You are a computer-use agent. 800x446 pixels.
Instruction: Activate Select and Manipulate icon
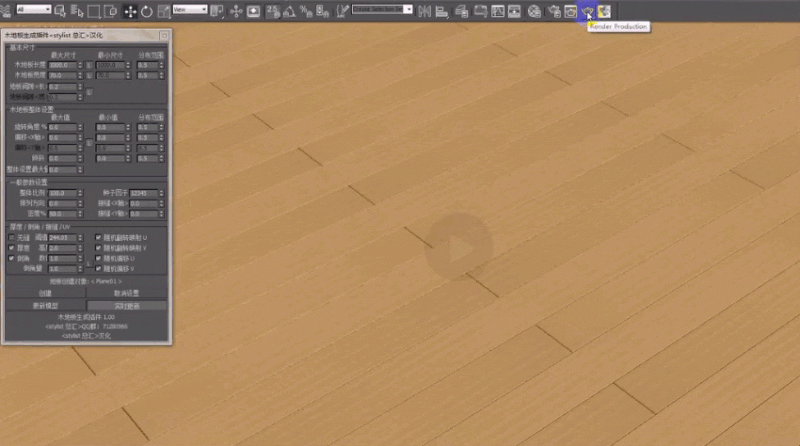point(236,11)
